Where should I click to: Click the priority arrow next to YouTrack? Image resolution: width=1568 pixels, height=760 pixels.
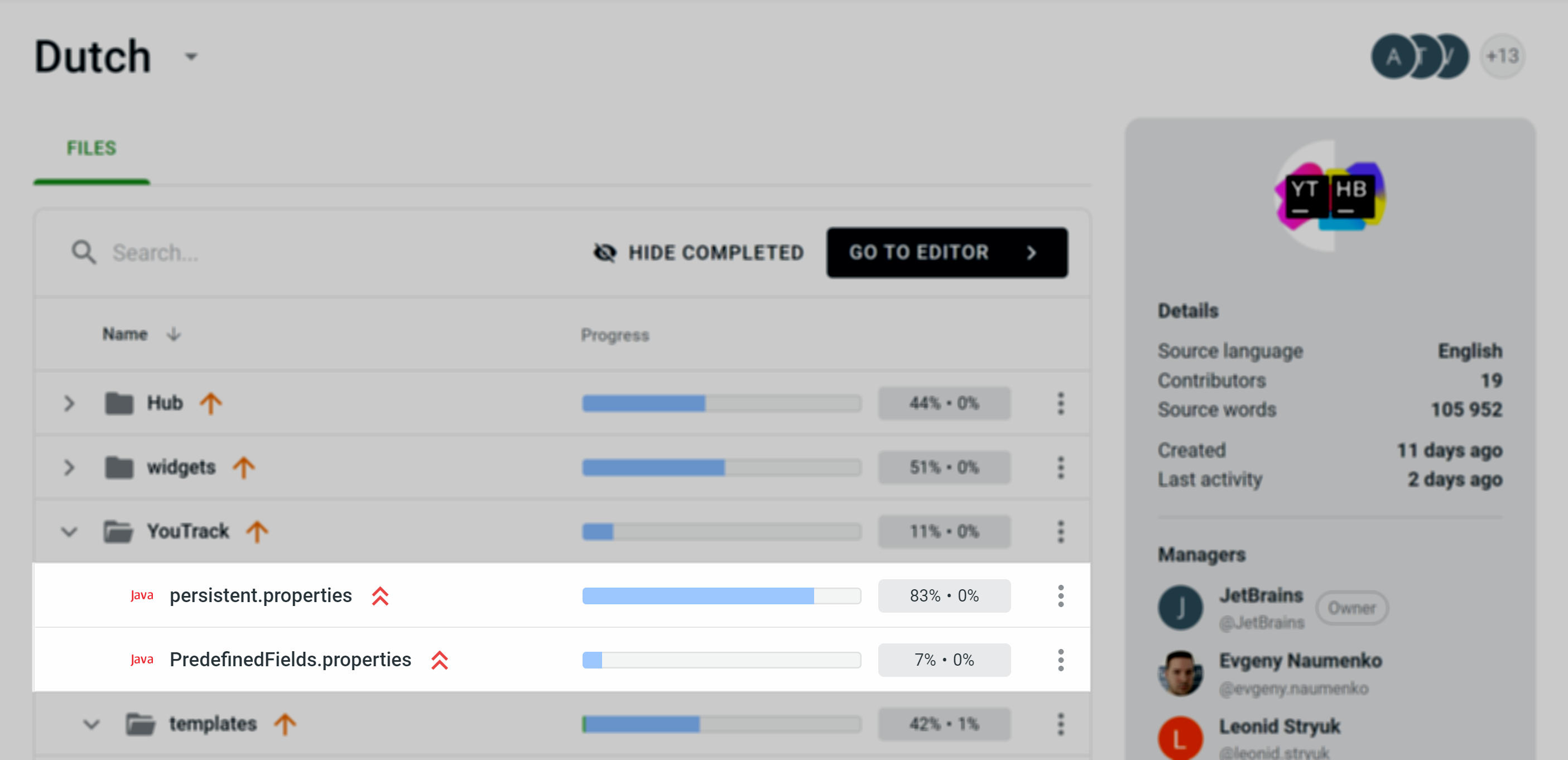point(257,531)
